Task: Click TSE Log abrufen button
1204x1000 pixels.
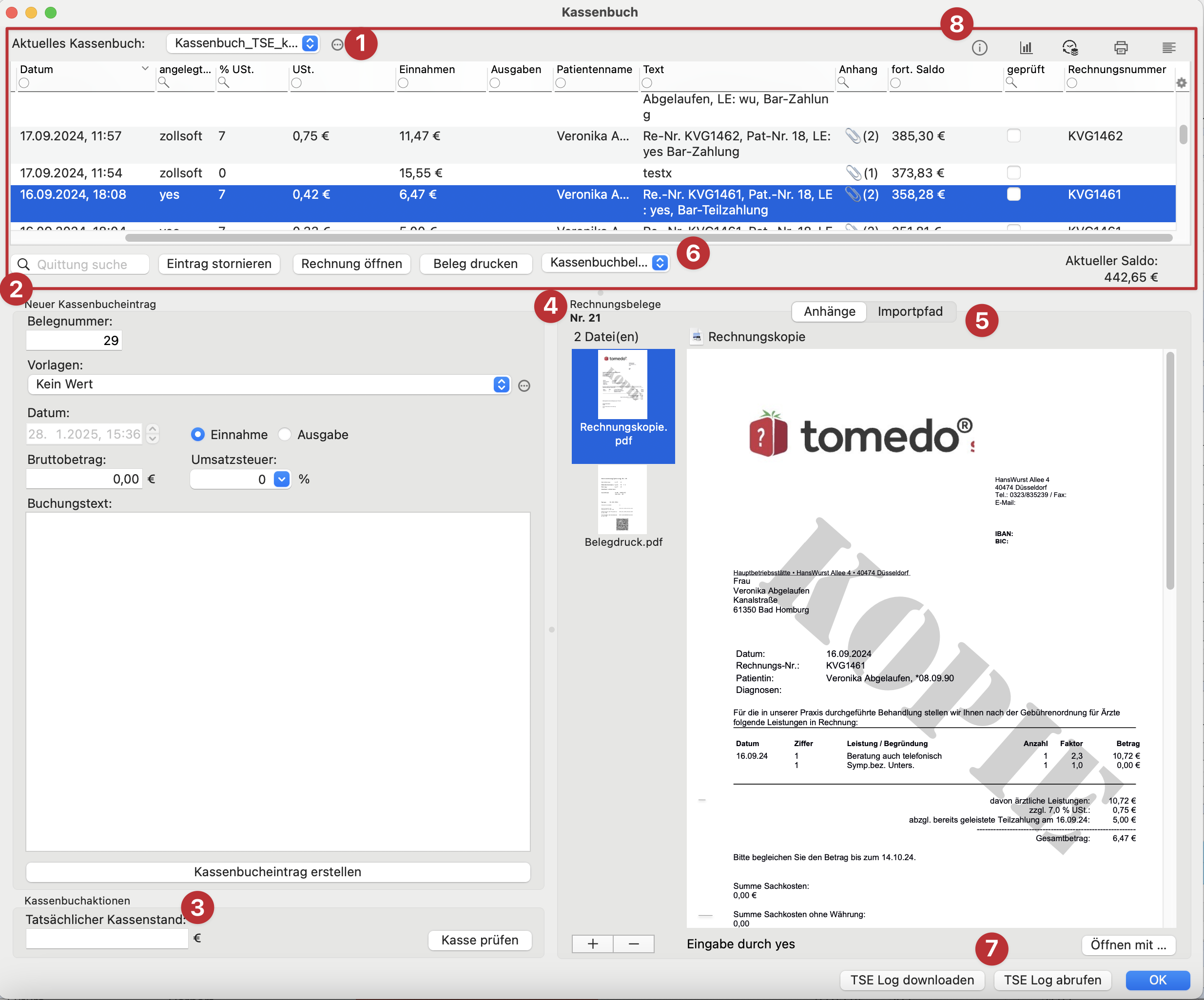Action: [x=1052, y=981]
